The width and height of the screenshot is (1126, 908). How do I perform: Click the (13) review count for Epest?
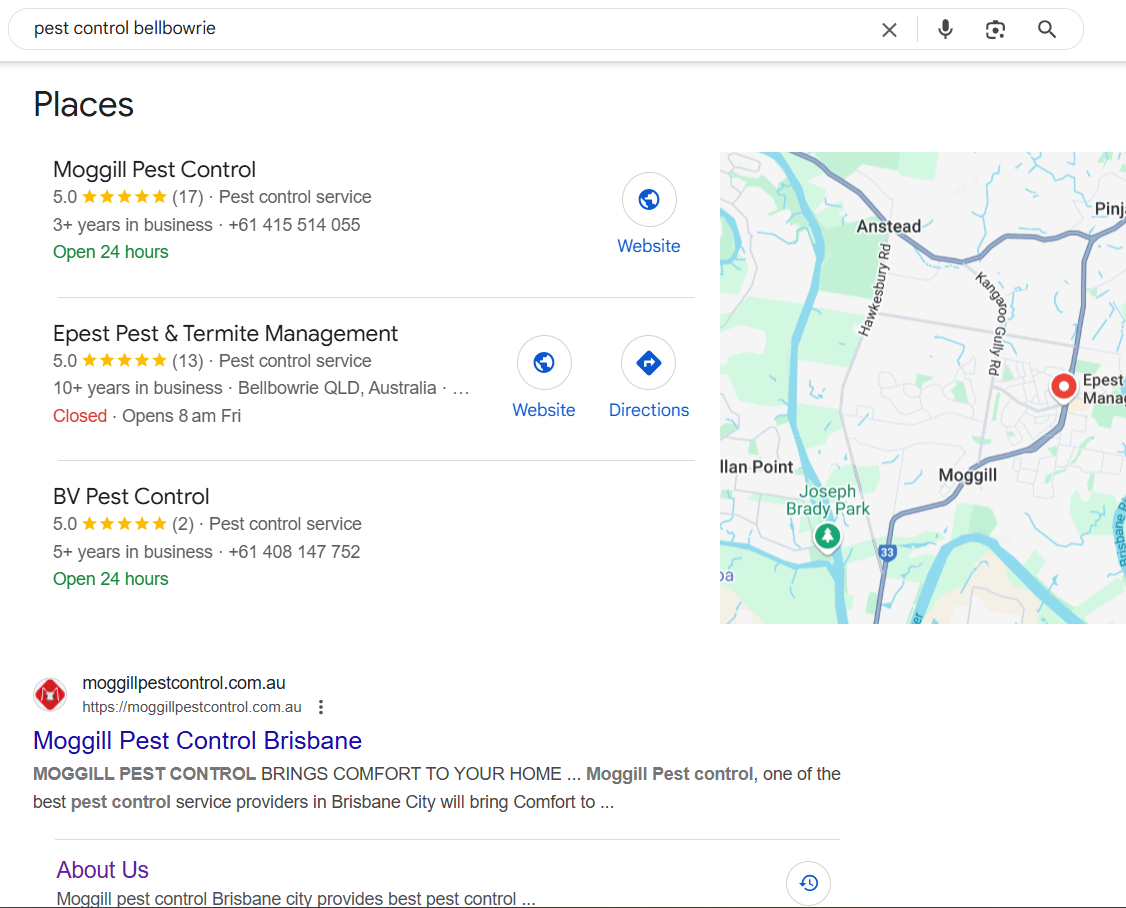pyautogui.click(x=187, y=361)
